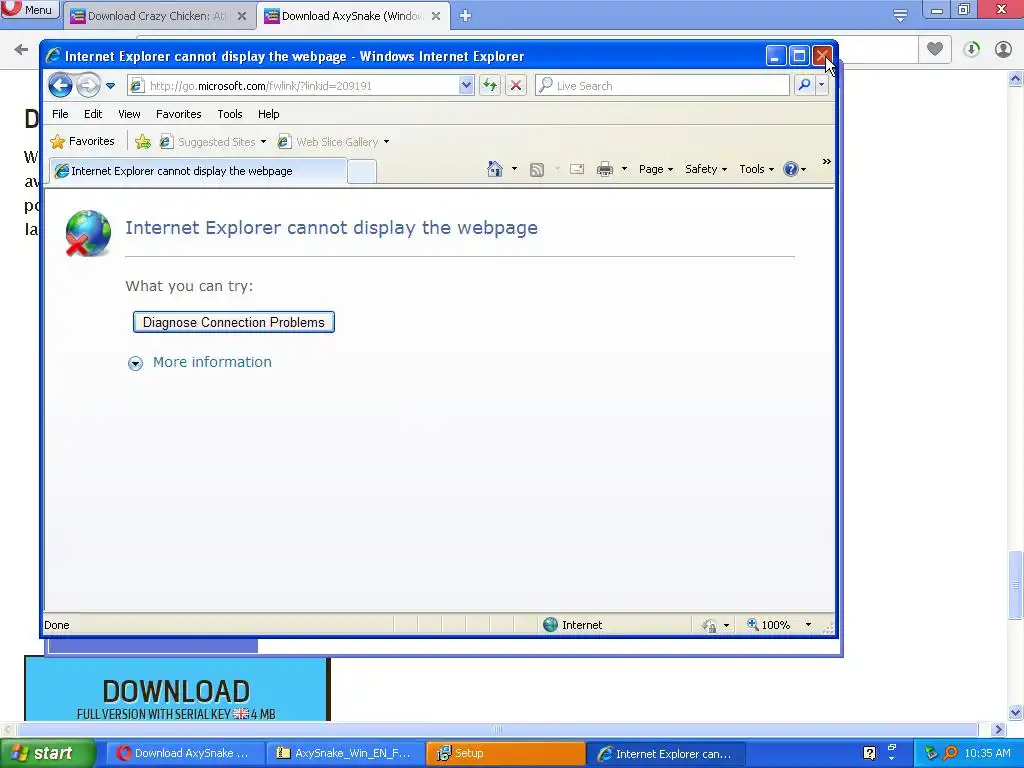This screenshot has width=1024, height=768.
Task: Open Opera user account icon
Action: pyautogui.click(x=1003, y=50)
